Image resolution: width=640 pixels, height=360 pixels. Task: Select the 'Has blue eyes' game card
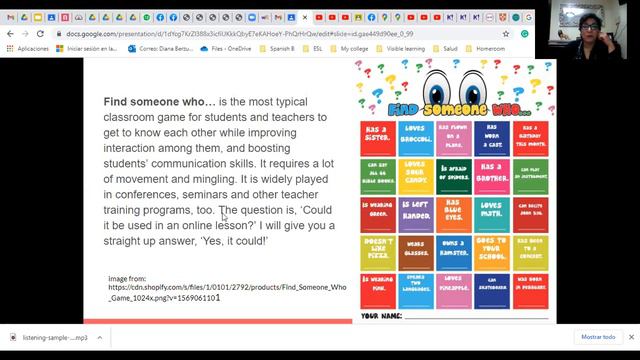point(454,215)
